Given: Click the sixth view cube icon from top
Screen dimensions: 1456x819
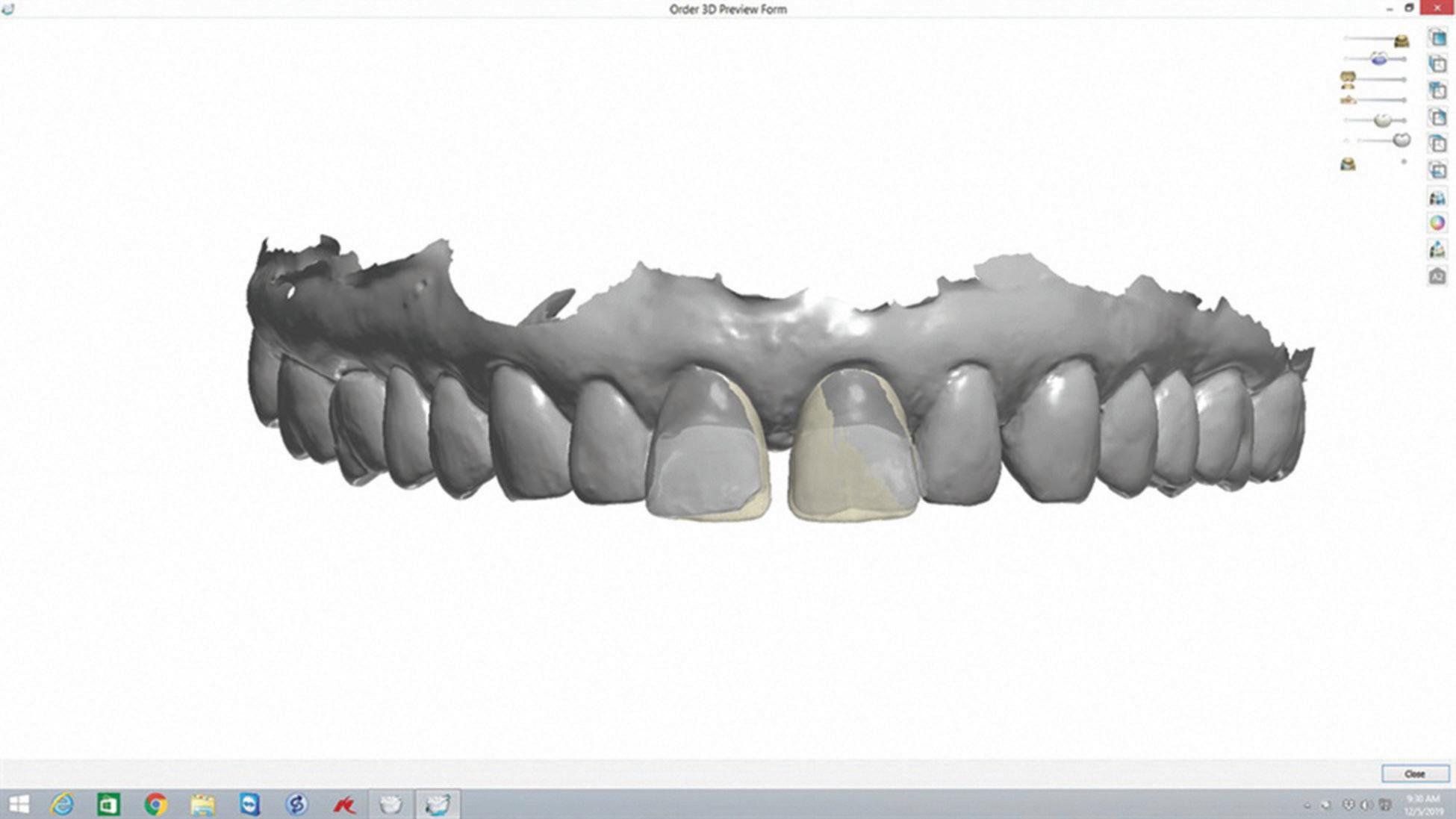Looking at the screenshot, I should (x=1437, y=170).
